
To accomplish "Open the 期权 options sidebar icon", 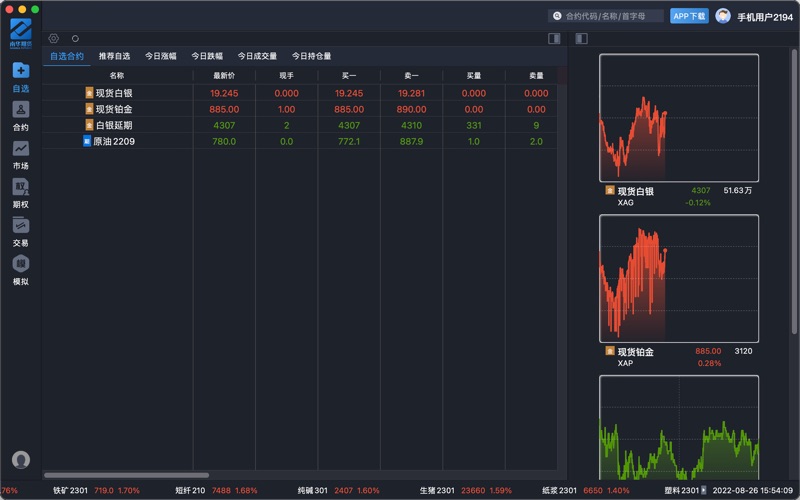I will (20, 192).
